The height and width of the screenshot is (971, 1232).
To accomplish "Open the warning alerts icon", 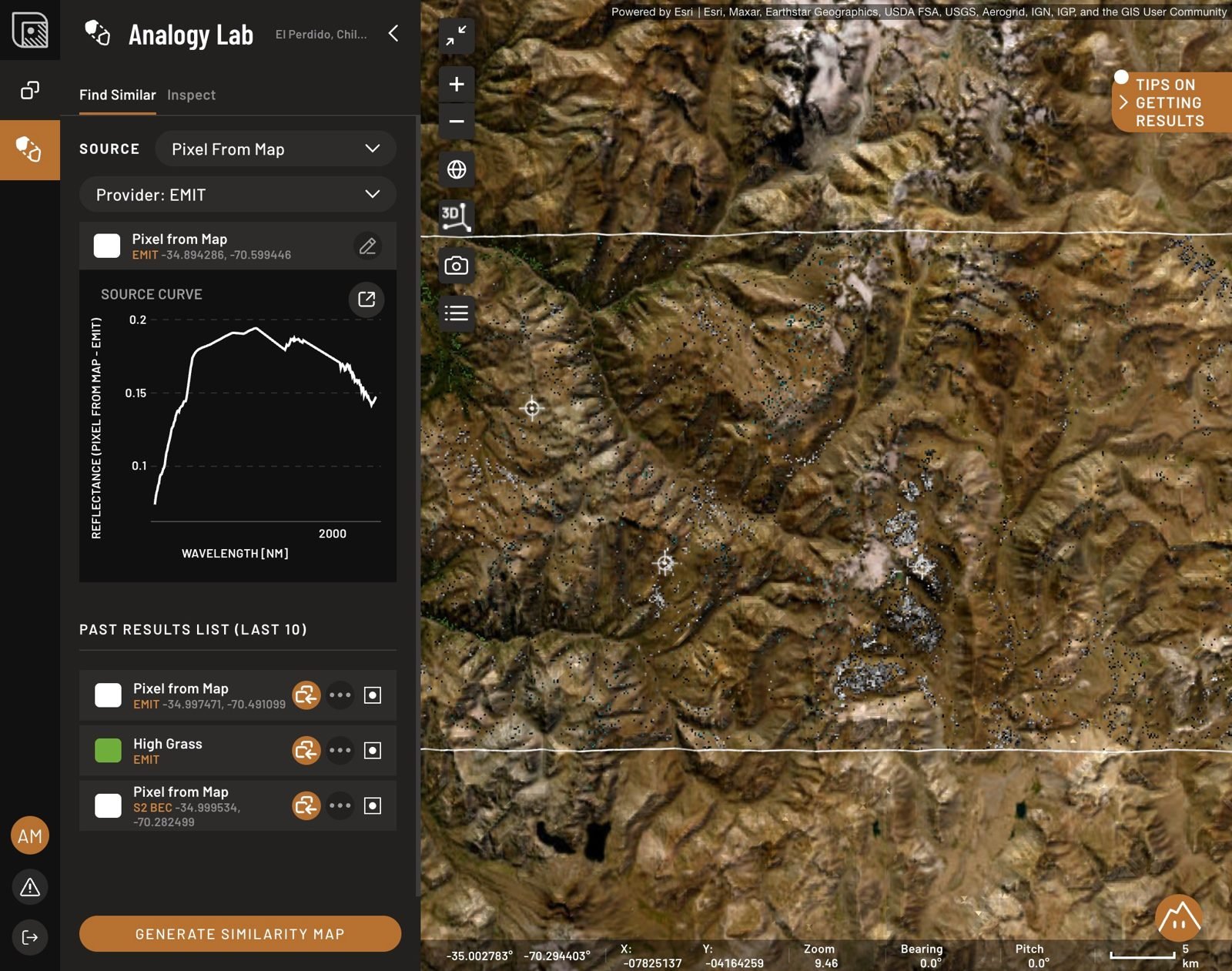I will coord(30,887).
